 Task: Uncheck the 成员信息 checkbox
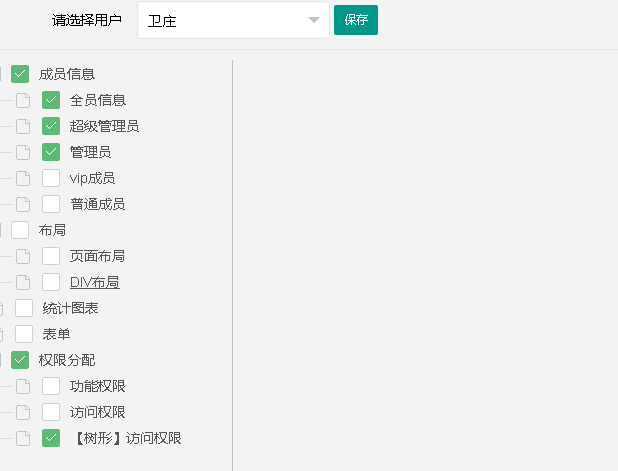[20, 74]
